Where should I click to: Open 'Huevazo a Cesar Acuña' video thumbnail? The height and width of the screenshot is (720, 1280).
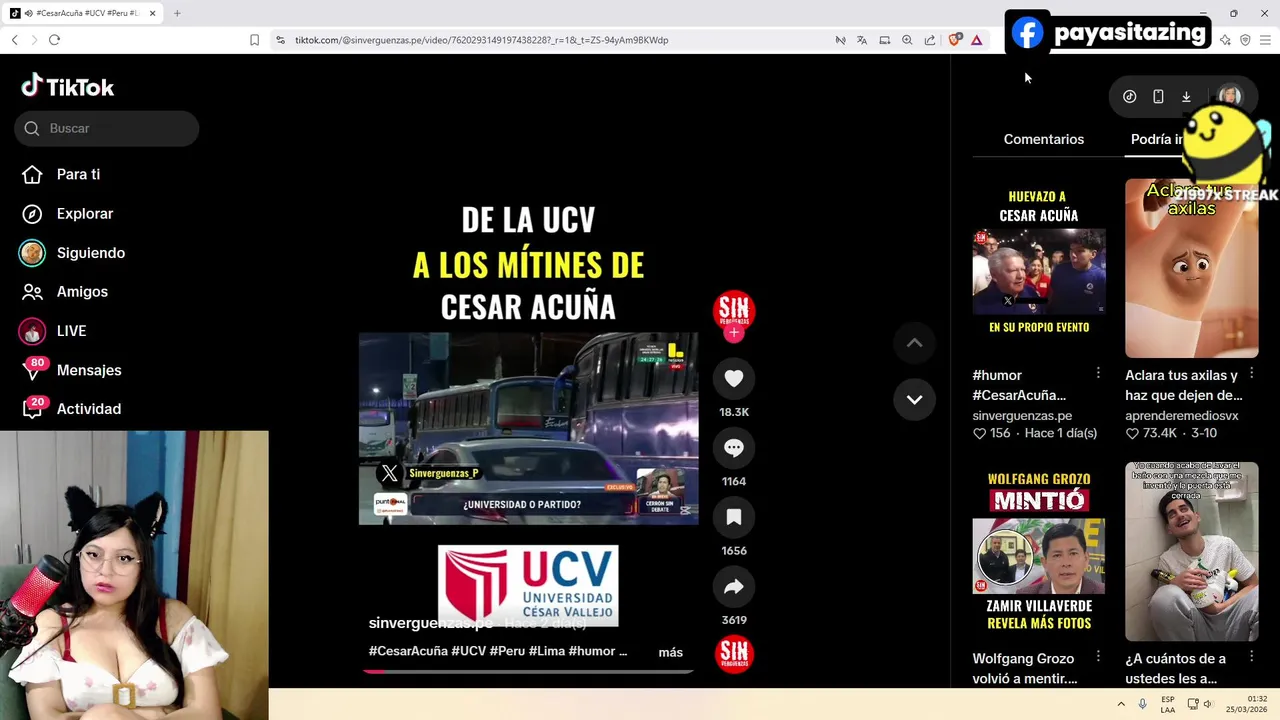coord(1039,268)
